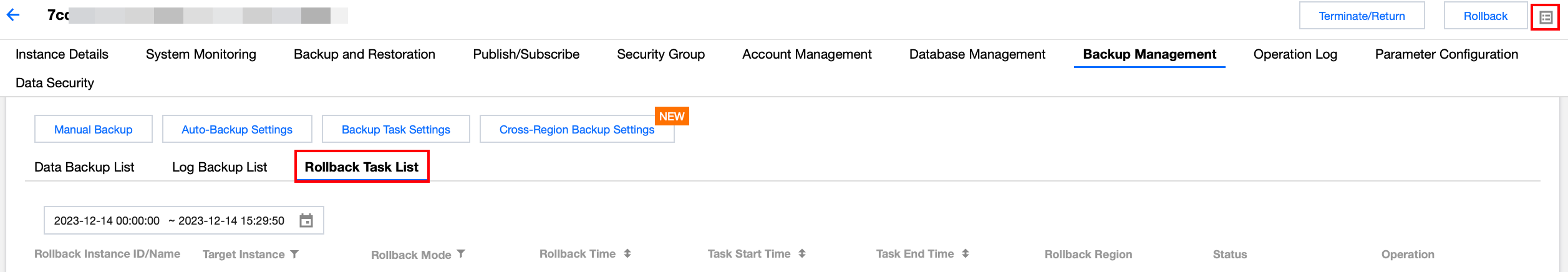
Task: Click the back arrow icon
Action: pyautogui.click(x=13, y=15)
